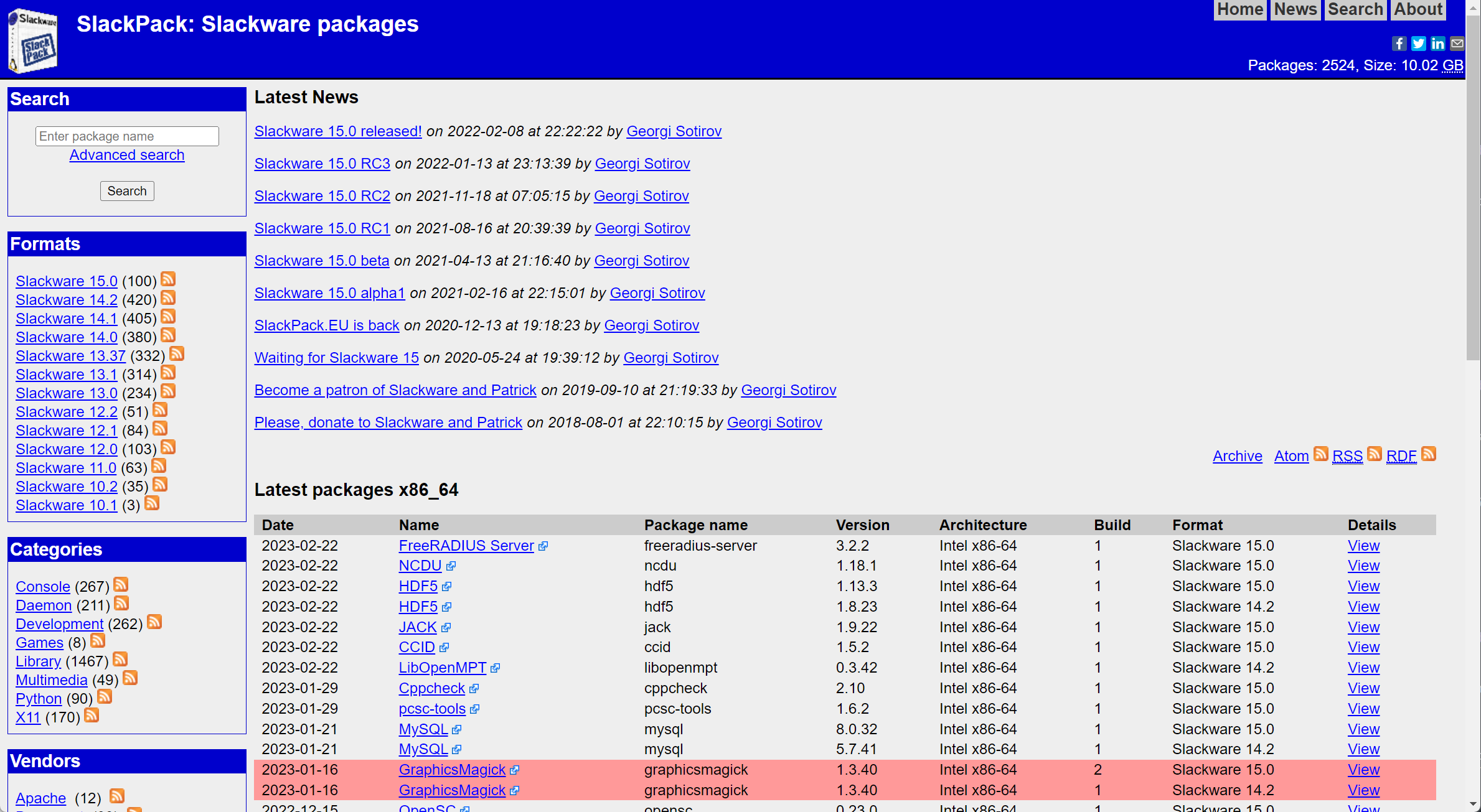Open the SlackPack.EU is back post
Image resolution: width=1481 pixels, height=812 pixels.
[x=327, y=325]
